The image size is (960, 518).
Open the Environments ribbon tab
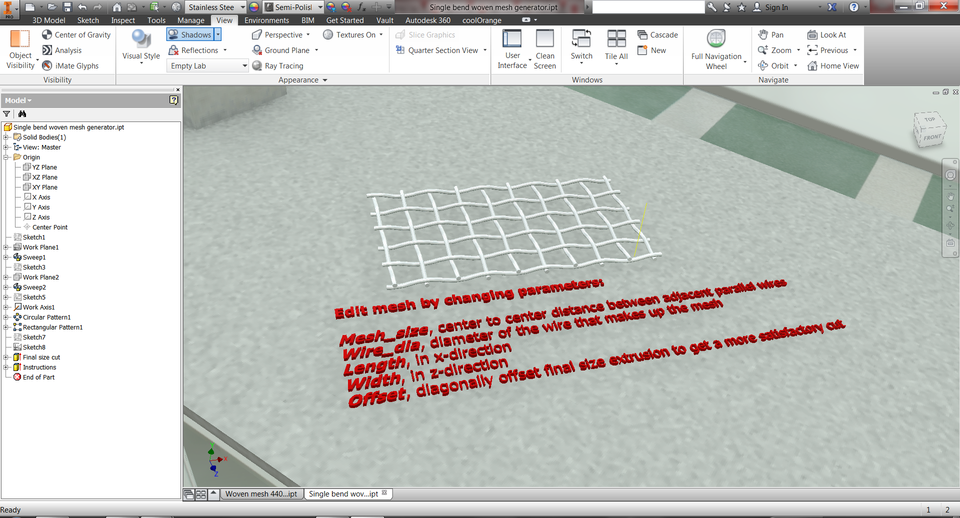click(x=266, y=20)
